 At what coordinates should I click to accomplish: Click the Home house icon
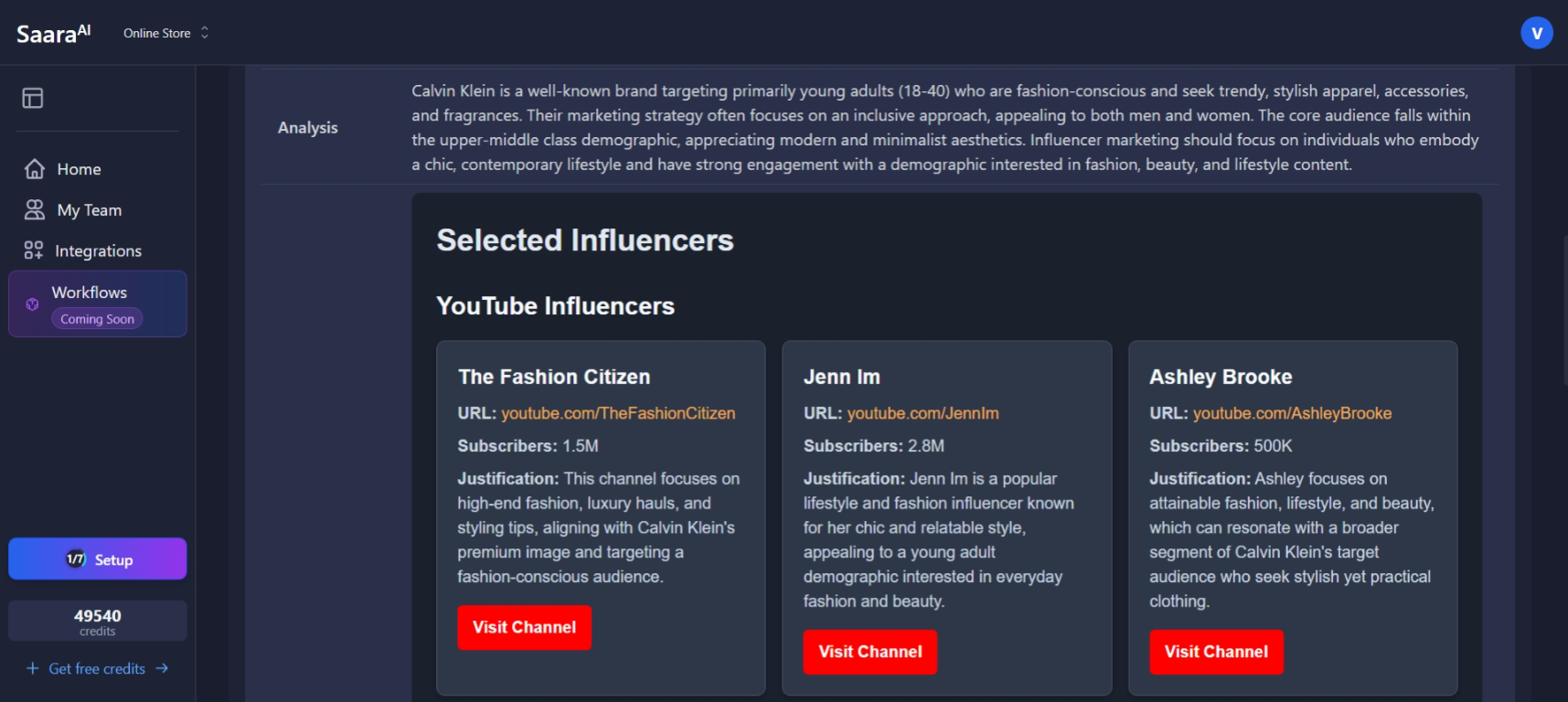coord(35,169)
